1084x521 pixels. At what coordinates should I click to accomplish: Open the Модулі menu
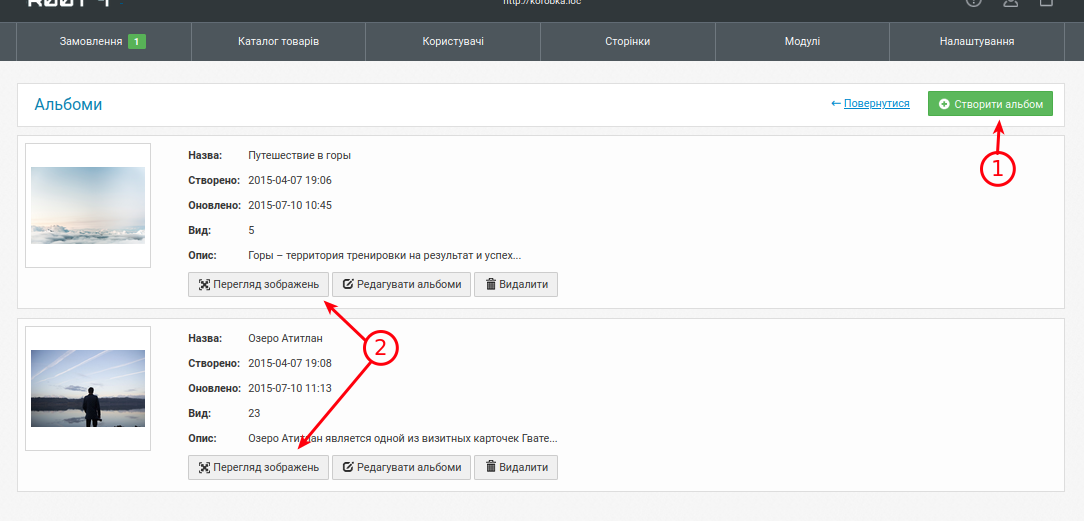click(802, 41)
